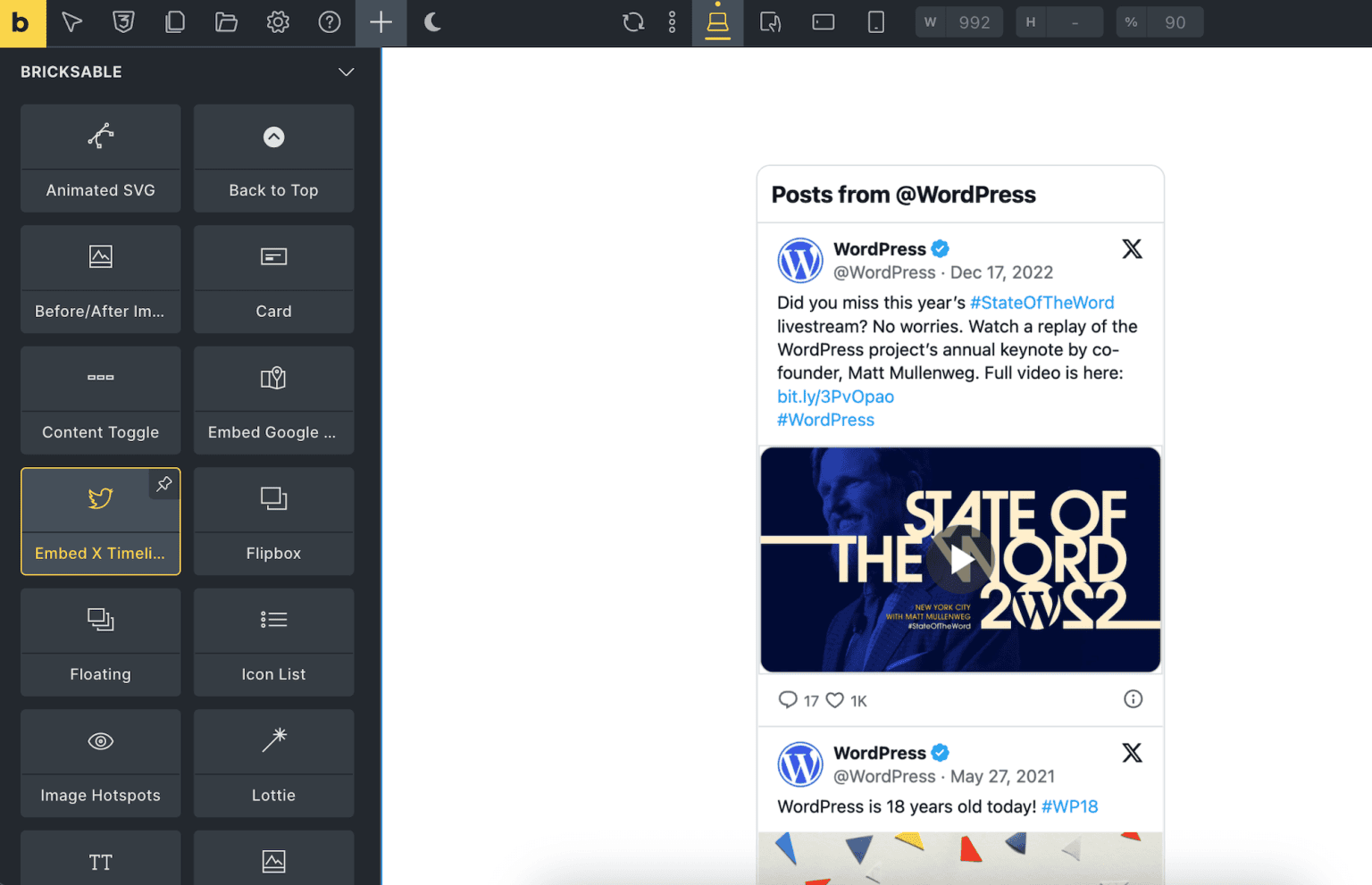Select the Animated SVG element
The height and width of the screenshot is (885, 1372).
click(100, 159)
